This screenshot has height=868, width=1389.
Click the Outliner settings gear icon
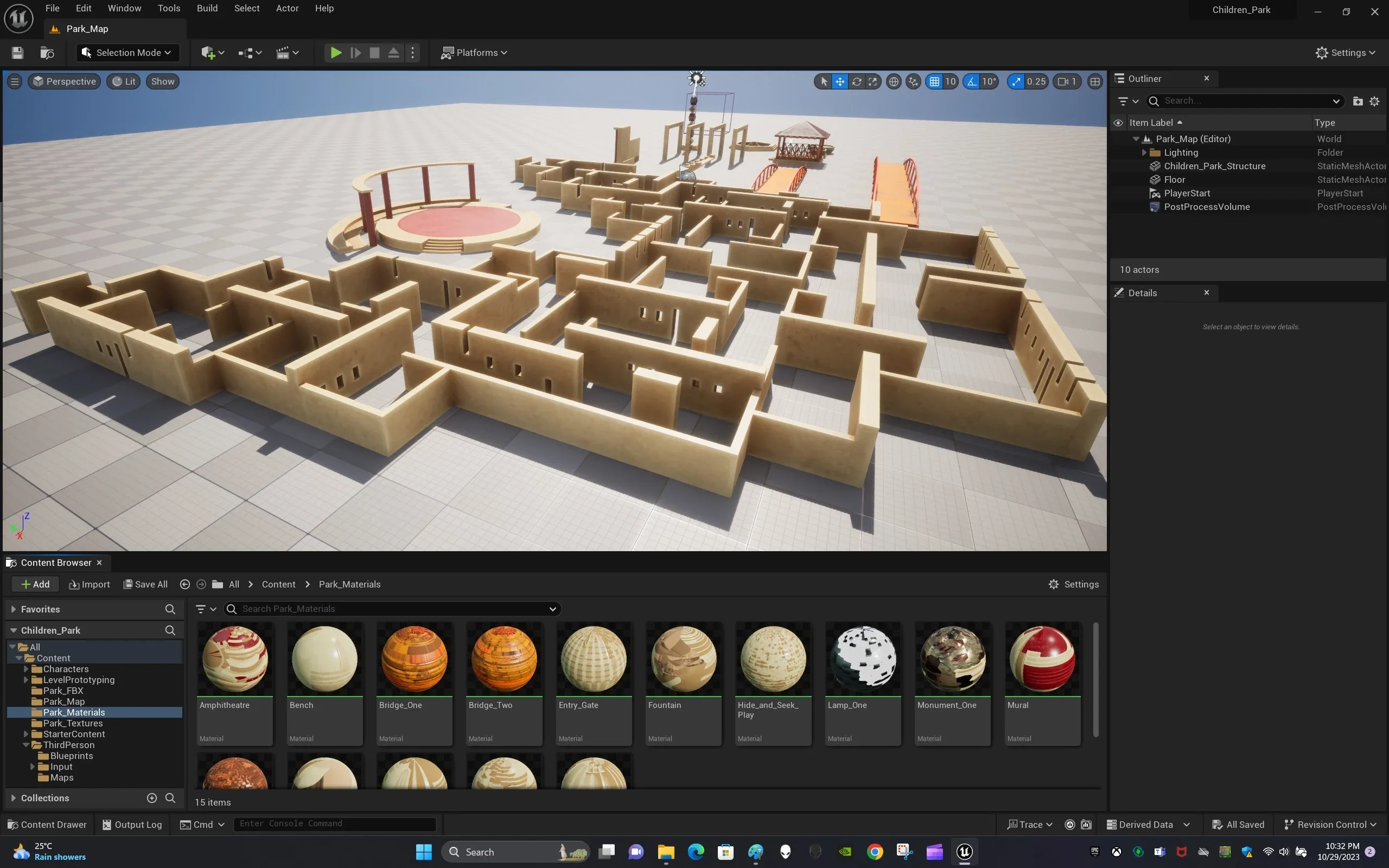[1374, 101]
